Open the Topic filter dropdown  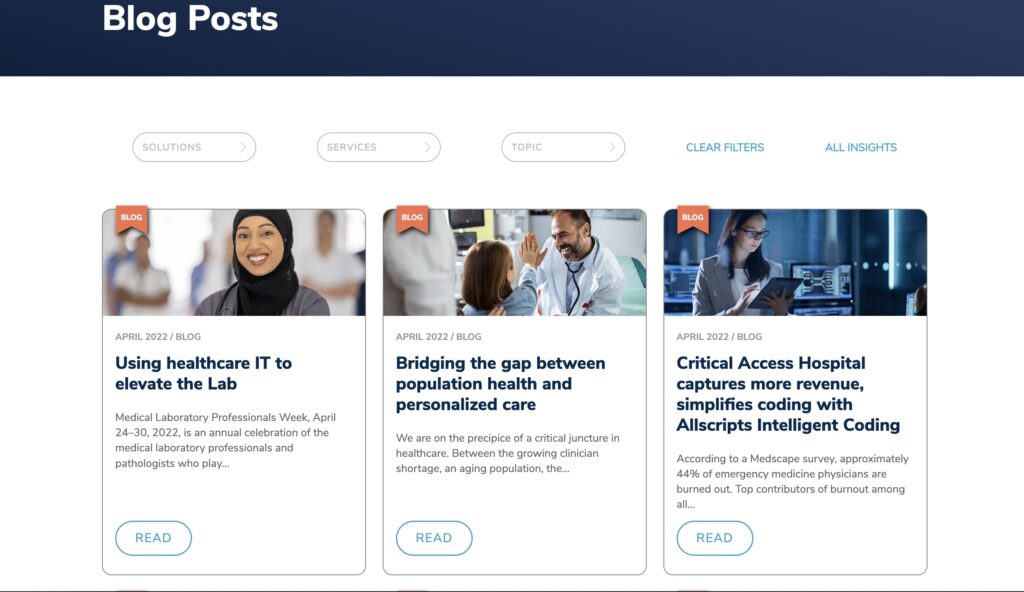[x=563, y=147]
